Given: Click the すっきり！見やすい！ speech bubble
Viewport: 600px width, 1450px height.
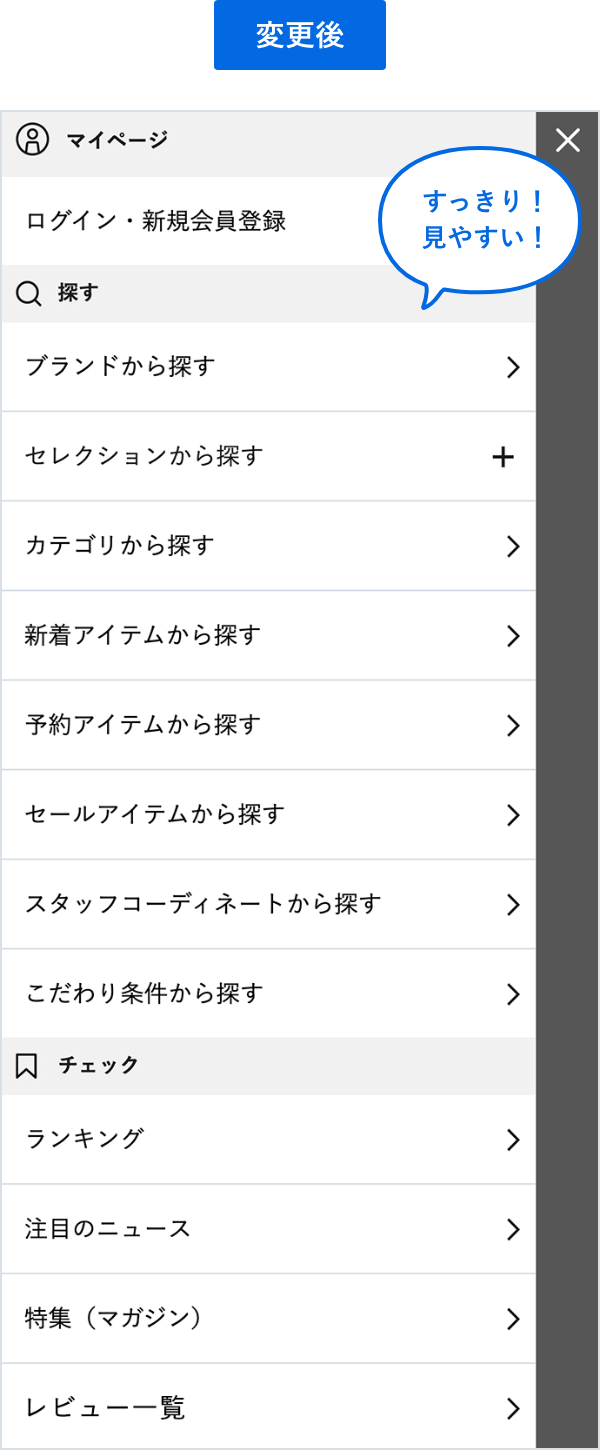Looking at the screenshot, I should 481,220.
